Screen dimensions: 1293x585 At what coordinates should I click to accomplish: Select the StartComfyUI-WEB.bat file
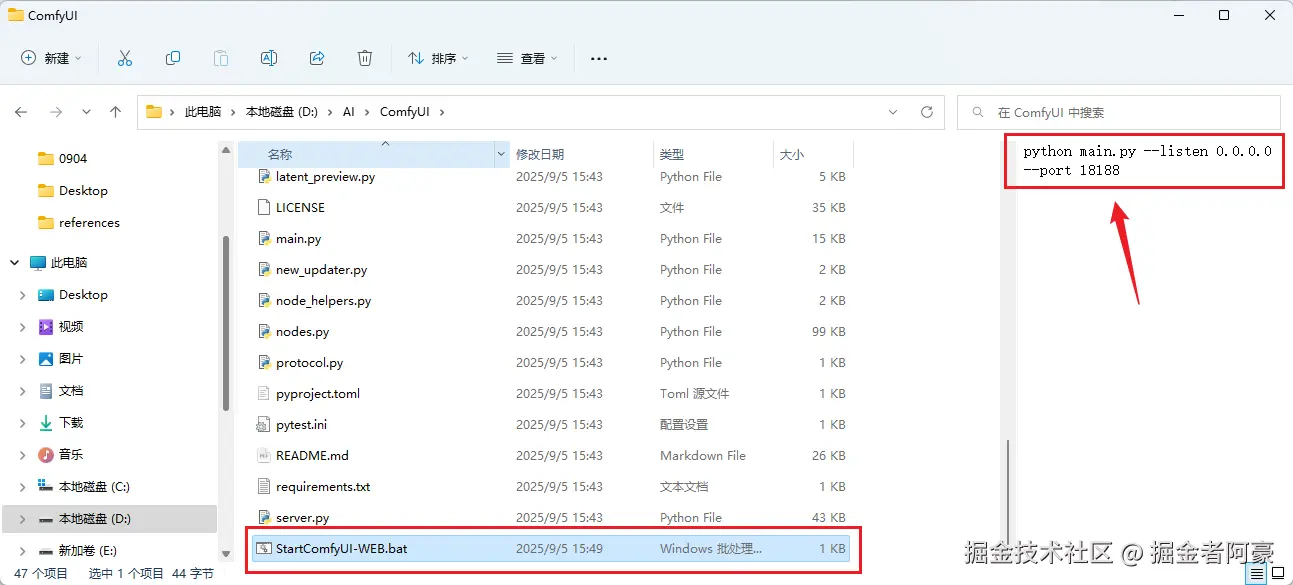point(551,548)
